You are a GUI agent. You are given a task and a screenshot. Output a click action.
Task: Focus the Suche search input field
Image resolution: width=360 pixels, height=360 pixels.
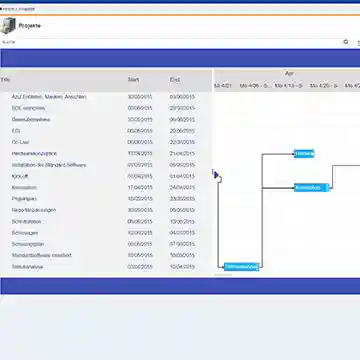point(171,42)
